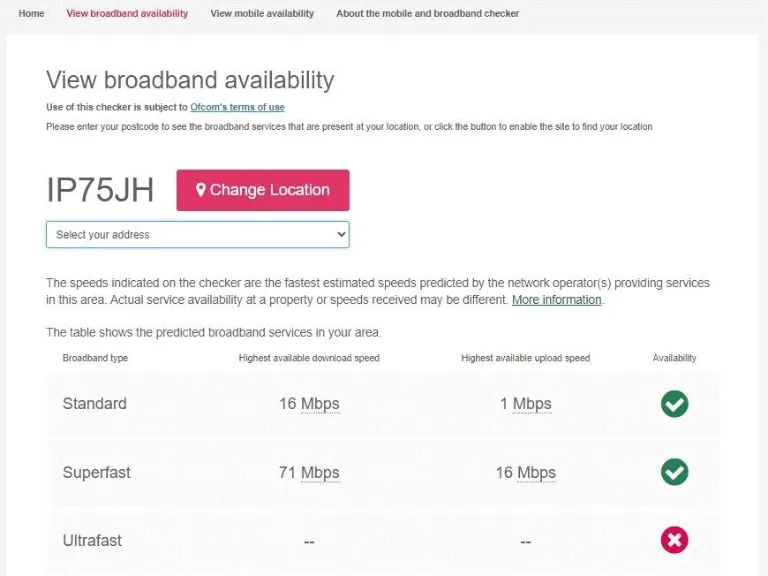Click 71 Mbps Superfast download speed

click(309, 472)
